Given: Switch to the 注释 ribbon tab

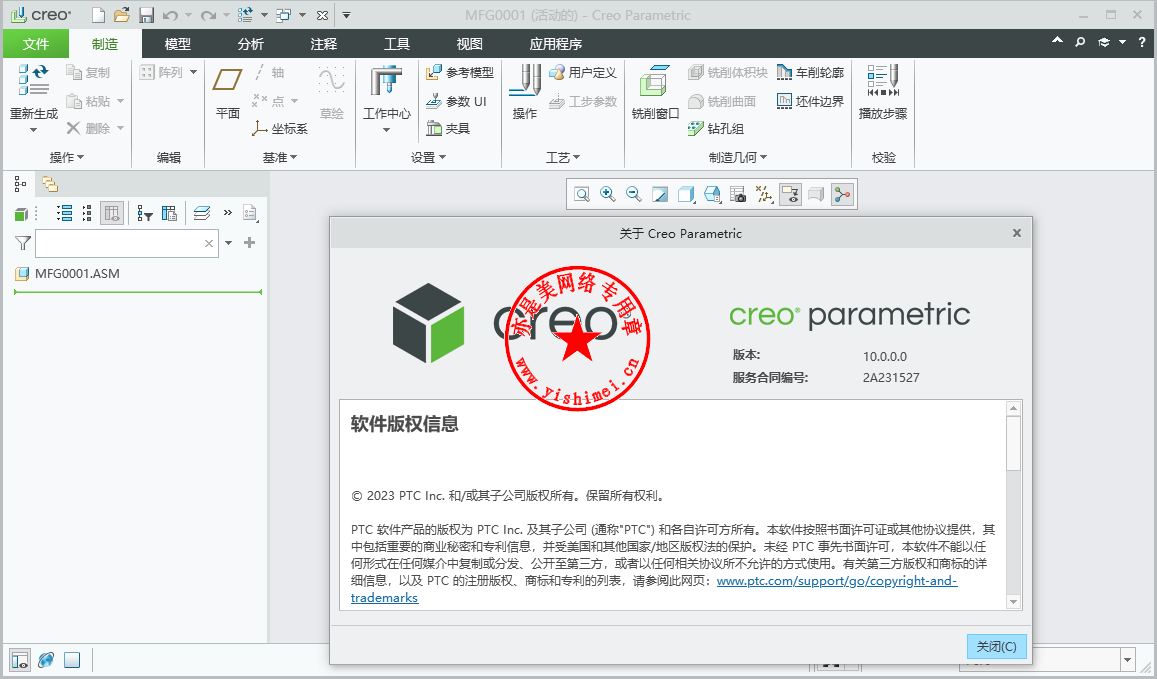Looking at the screenshot, I should 324,44.
